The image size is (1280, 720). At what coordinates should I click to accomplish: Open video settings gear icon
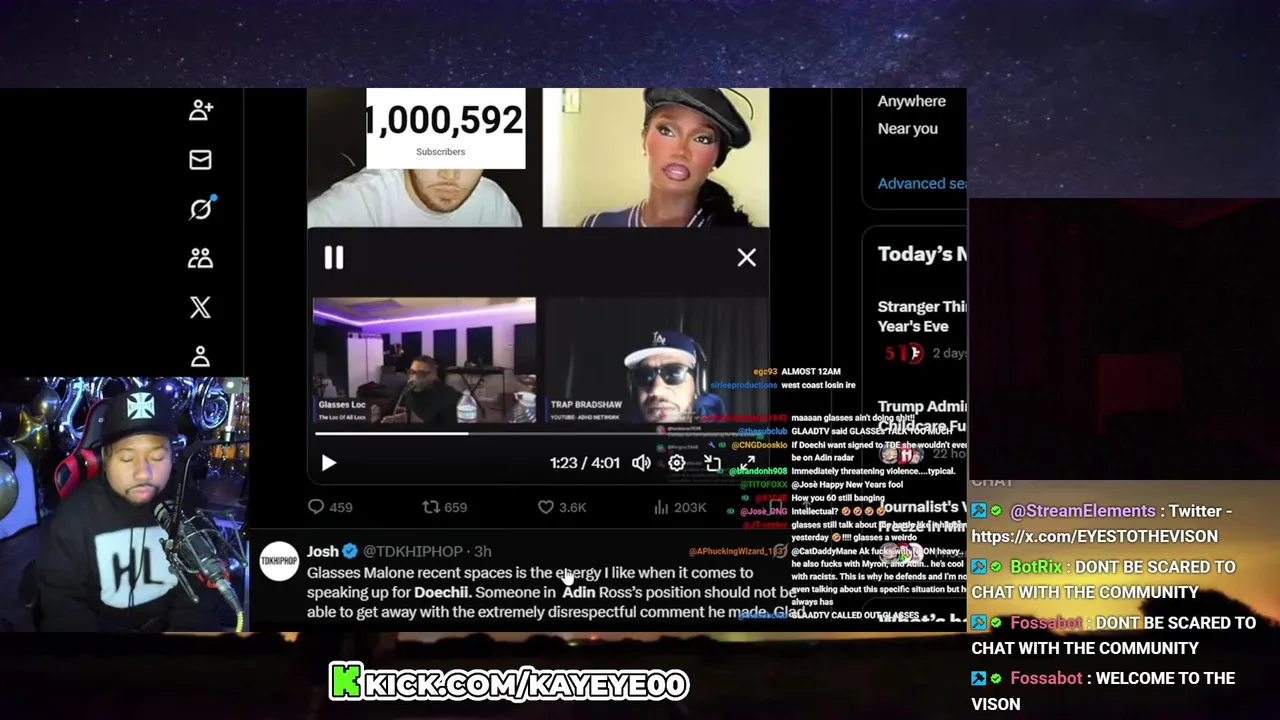point(677,463)
